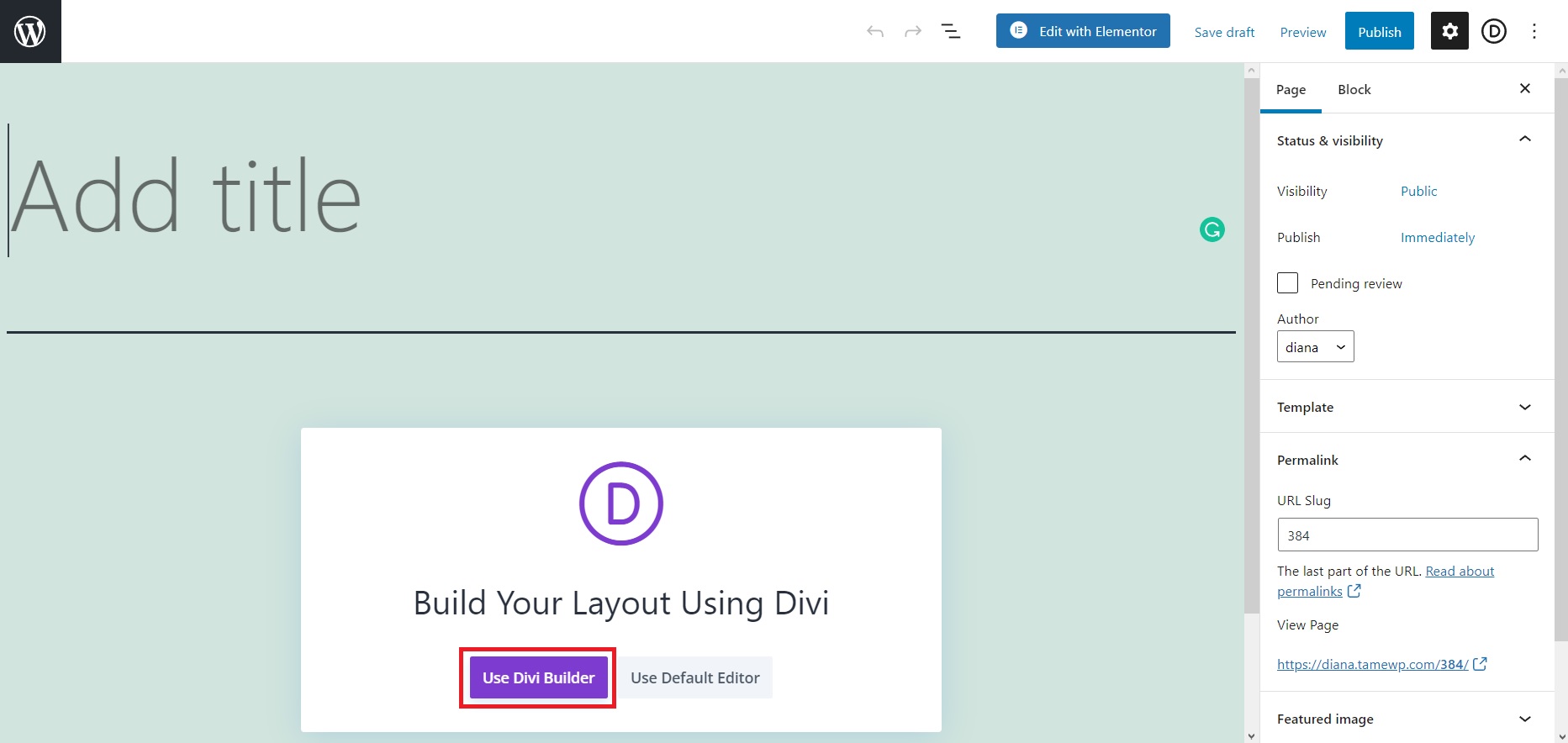
Task: Click the View Page label
Action: (1307, 624)
